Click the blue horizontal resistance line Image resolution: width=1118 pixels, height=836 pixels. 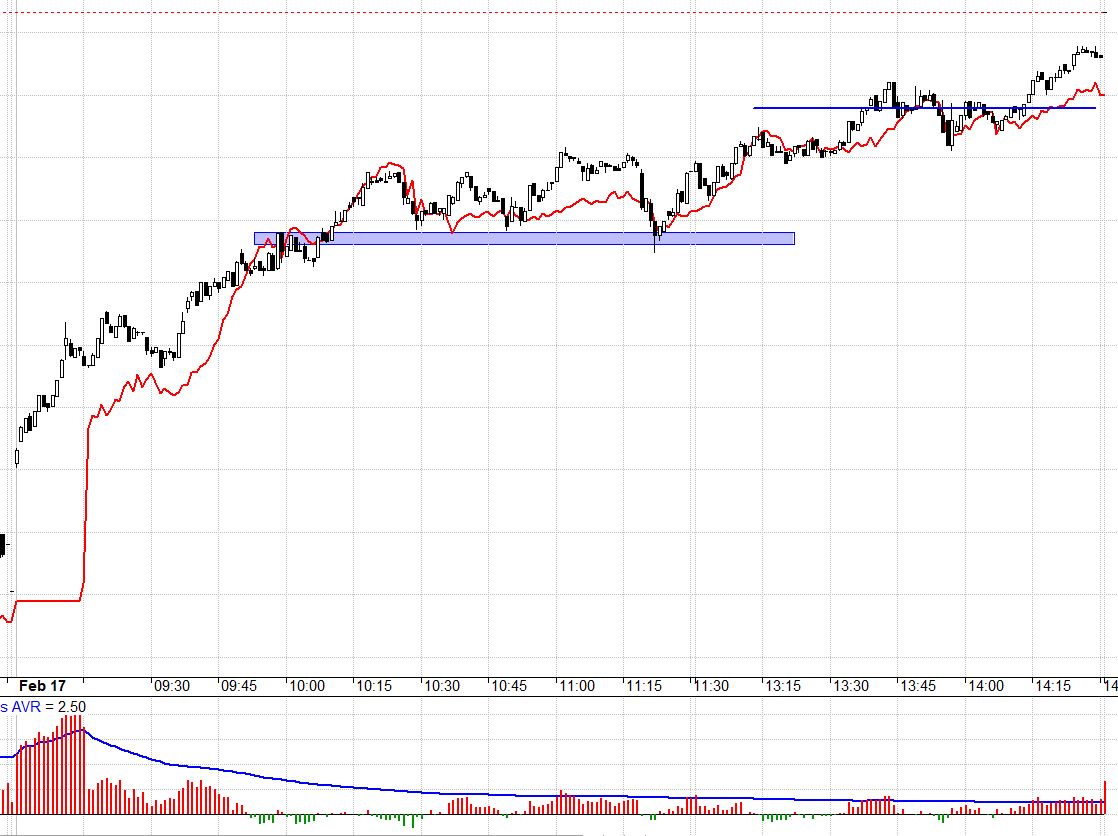point(924,108)
